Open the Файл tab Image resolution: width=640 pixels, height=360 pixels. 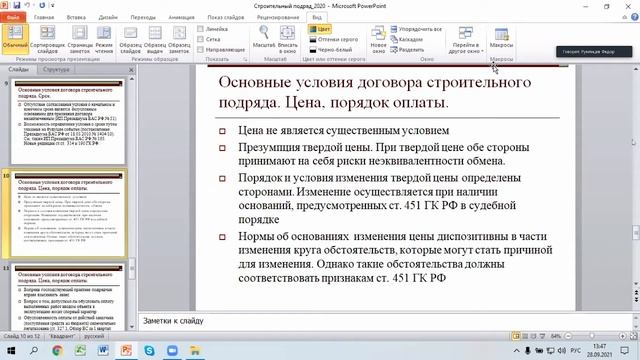(x=13, y=17)
